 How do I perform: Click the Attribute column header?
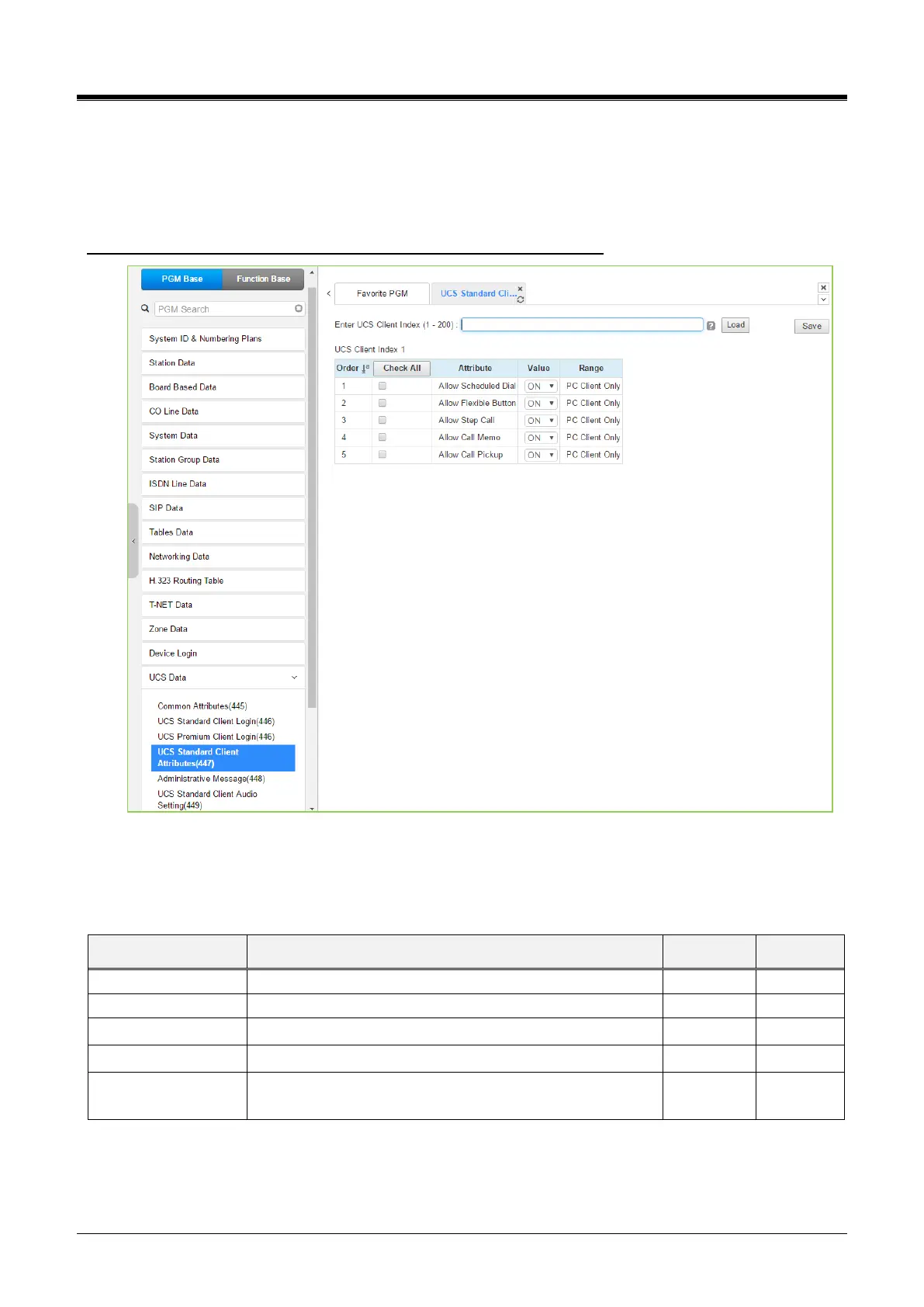(475, 369)
